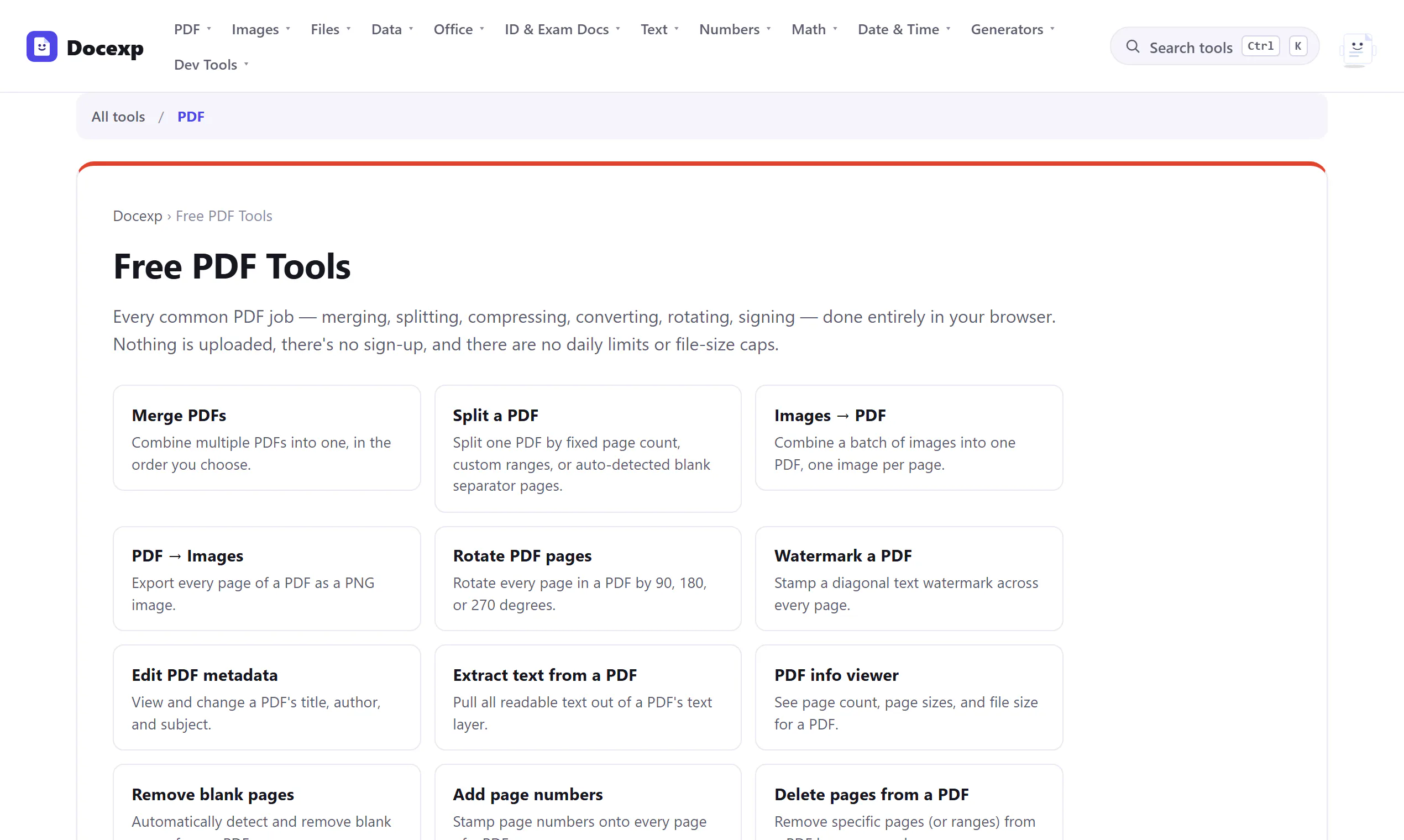Go to All tools breadcrumb
1404x840 pixels.
point(118,117)
